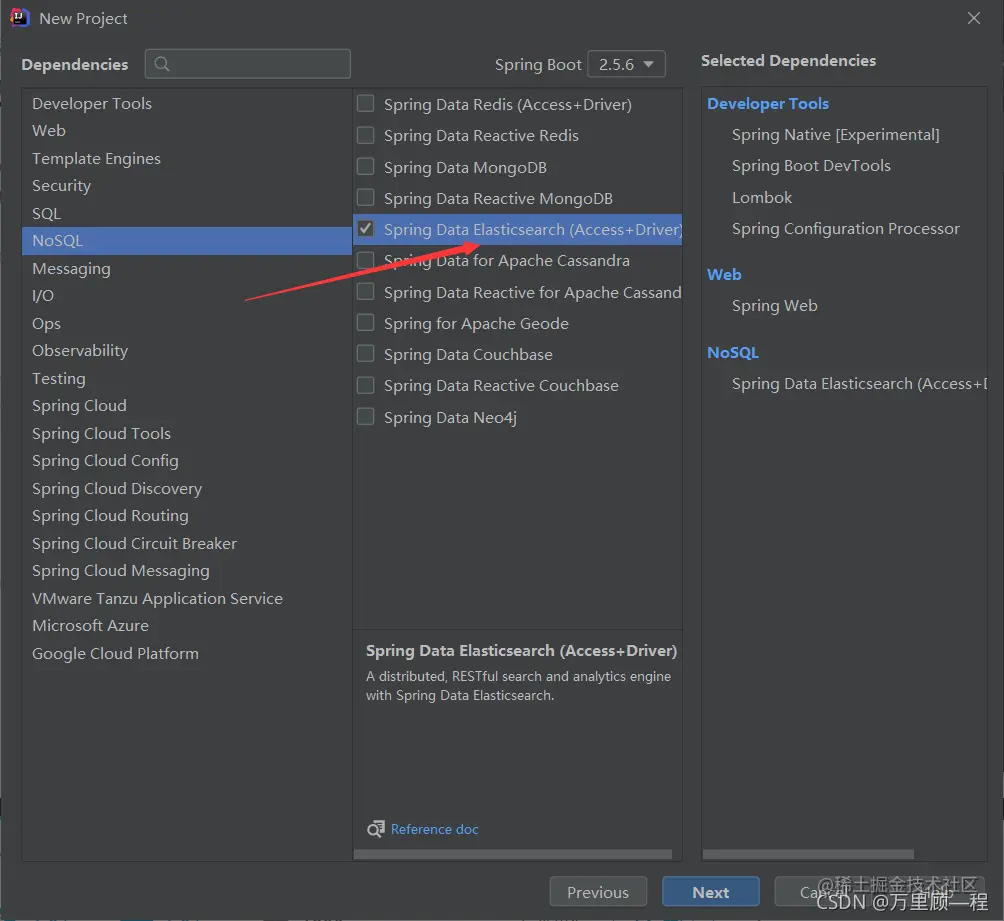The image size is (1004, 921).
Task: Select Developer Tools category
Action: (186, 103)
